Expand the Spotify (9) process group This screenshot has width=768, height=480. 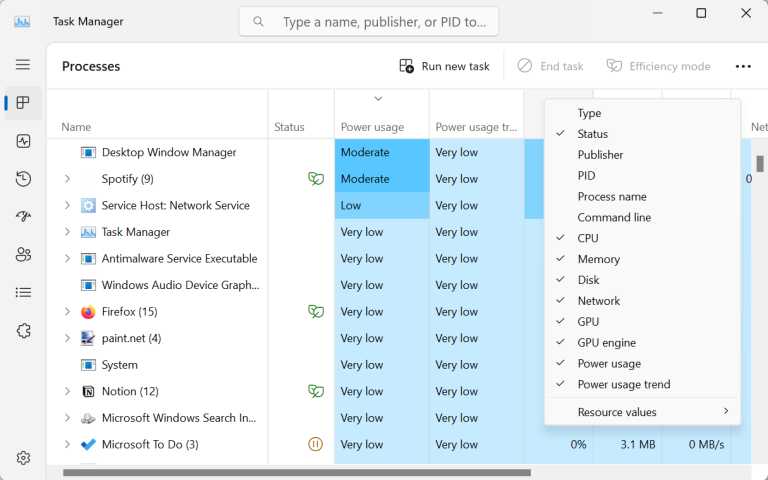[x=67, y=179]
